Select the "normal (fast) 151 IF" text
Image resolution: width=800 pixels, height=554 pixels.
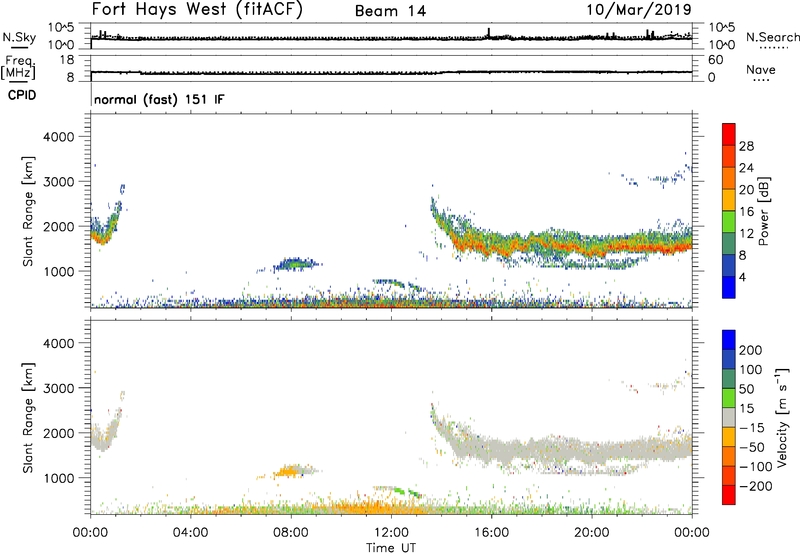159,99
